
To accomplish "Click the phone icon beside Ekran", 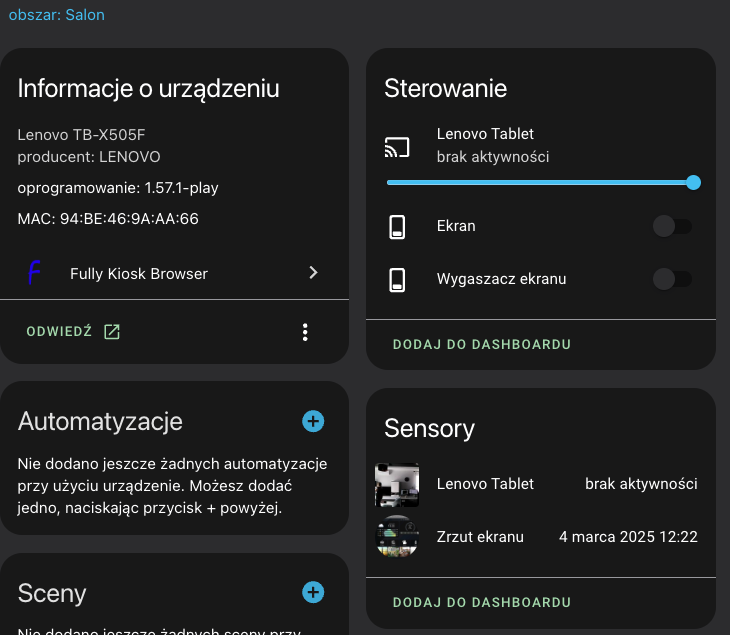I will coord(397,227).
